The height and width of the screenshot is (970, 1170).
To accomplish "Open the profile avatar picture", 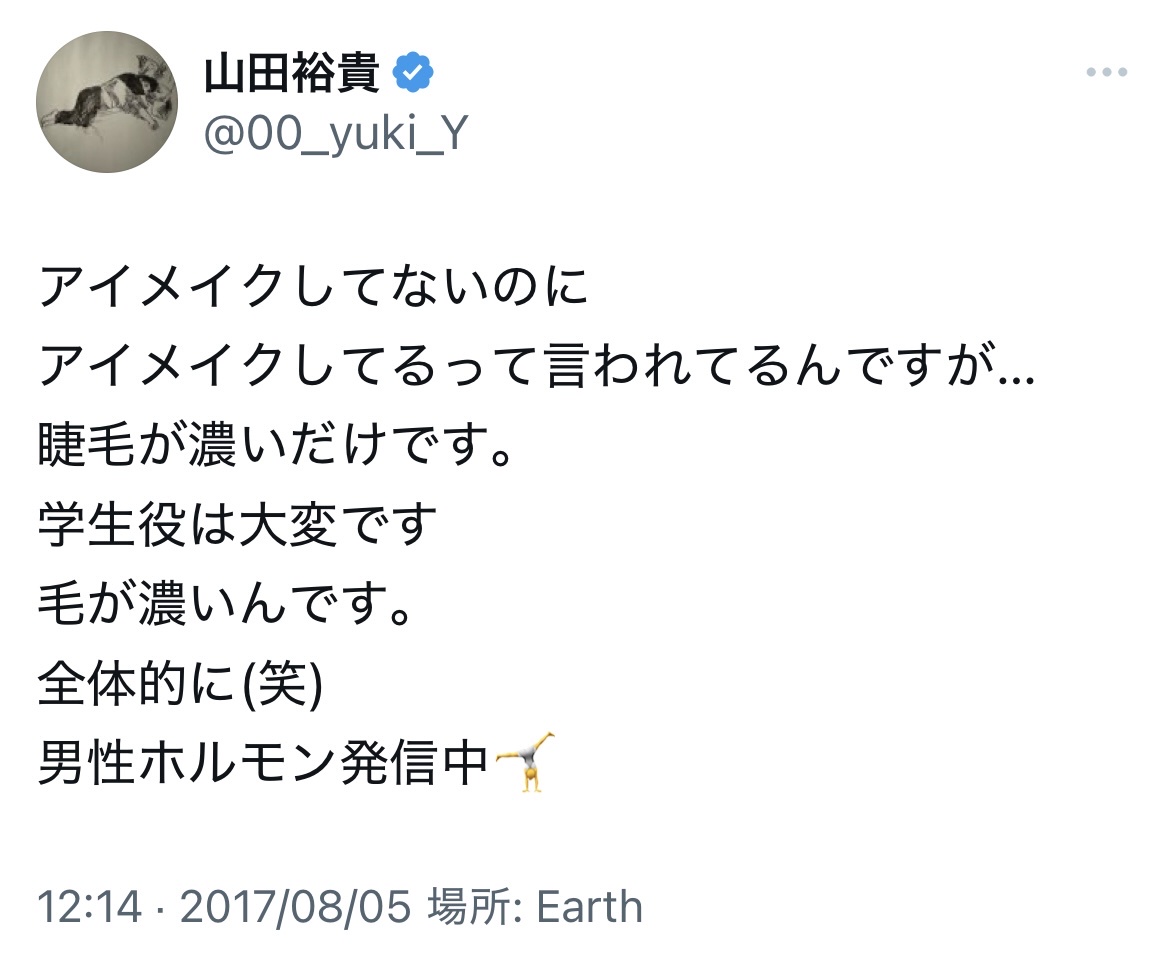I will pos(107,102).
